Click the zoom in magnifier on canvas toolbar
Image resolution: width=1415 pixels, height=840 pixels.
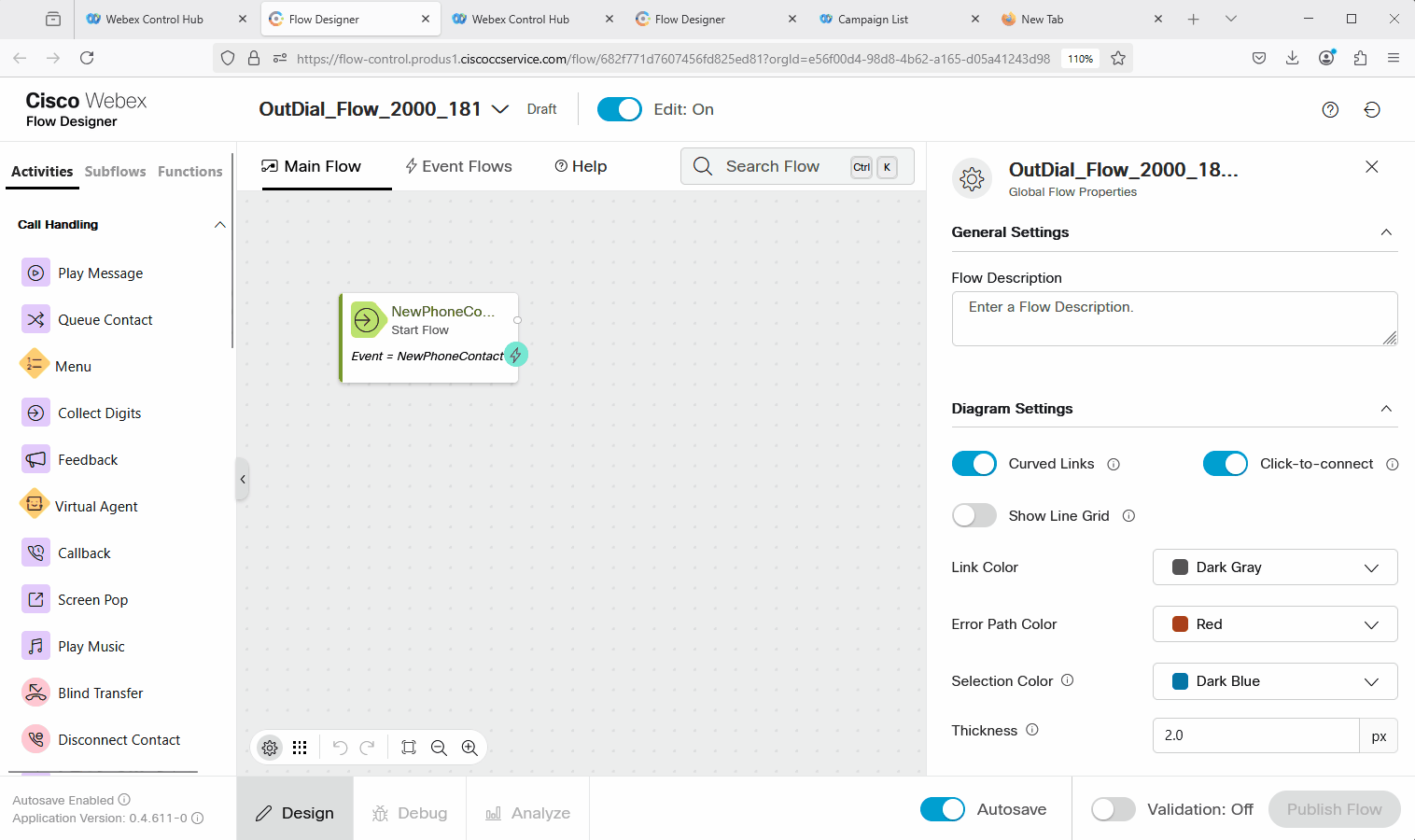coord(469,748)
